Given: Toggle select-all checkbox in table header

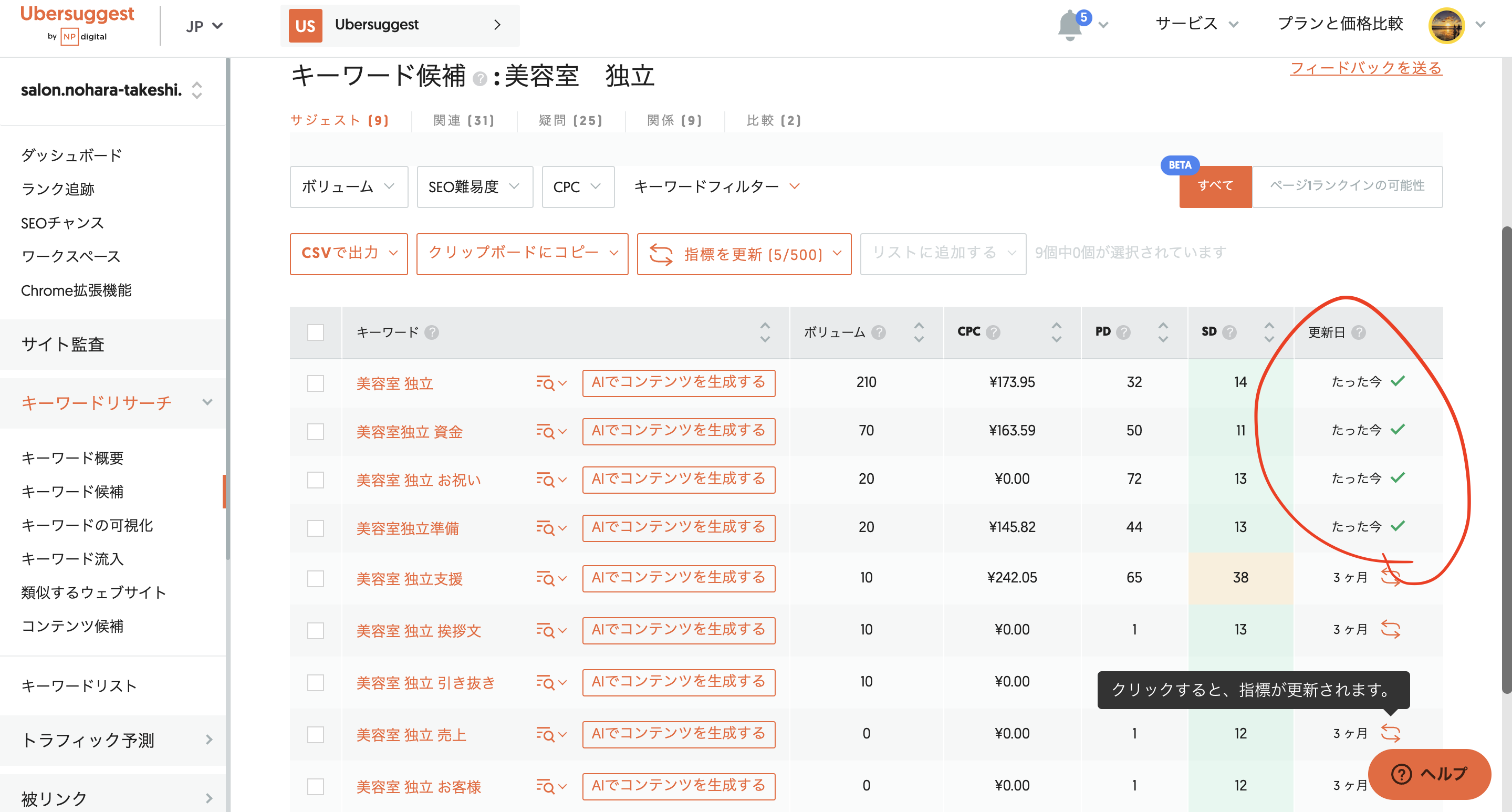Looking at the screenshot, I should click(315, 332).
